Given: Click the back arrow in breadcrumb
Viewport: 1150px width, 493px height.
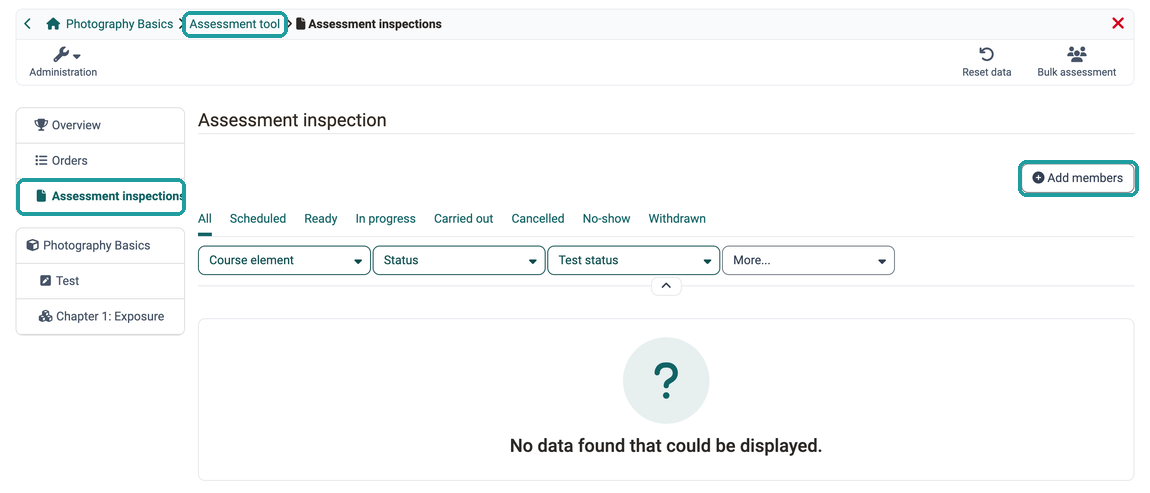Looking at the screenshot, I should pyautogui.click(x=27, y=23).
